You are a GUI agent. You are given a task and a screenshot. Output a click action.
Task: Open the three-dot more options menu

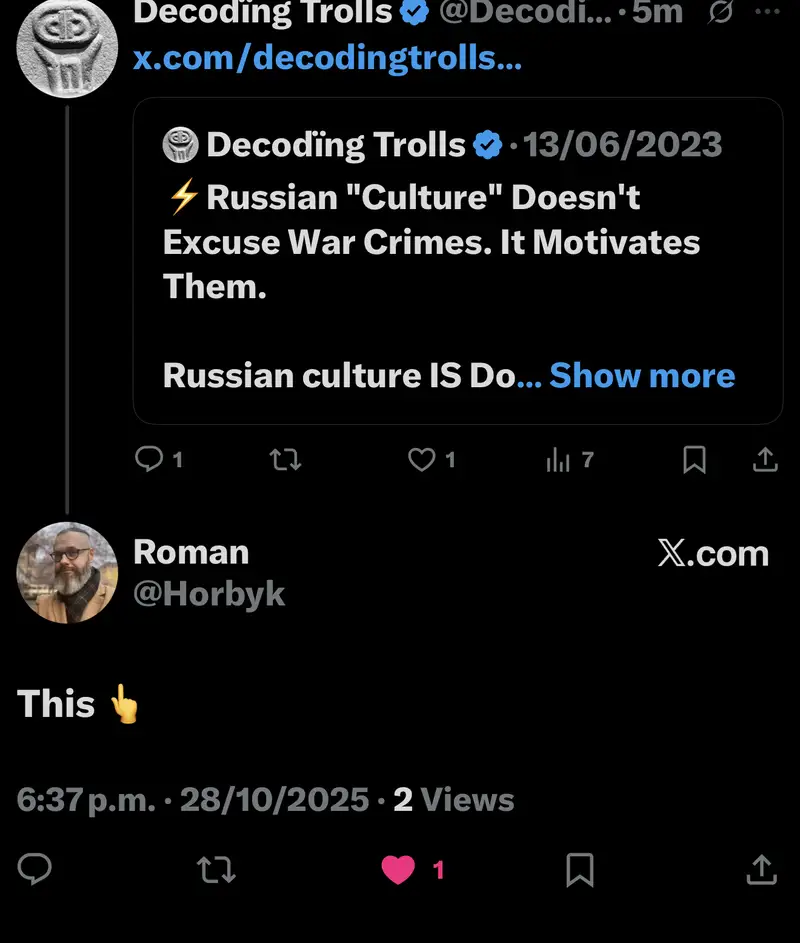click(765, 12)
